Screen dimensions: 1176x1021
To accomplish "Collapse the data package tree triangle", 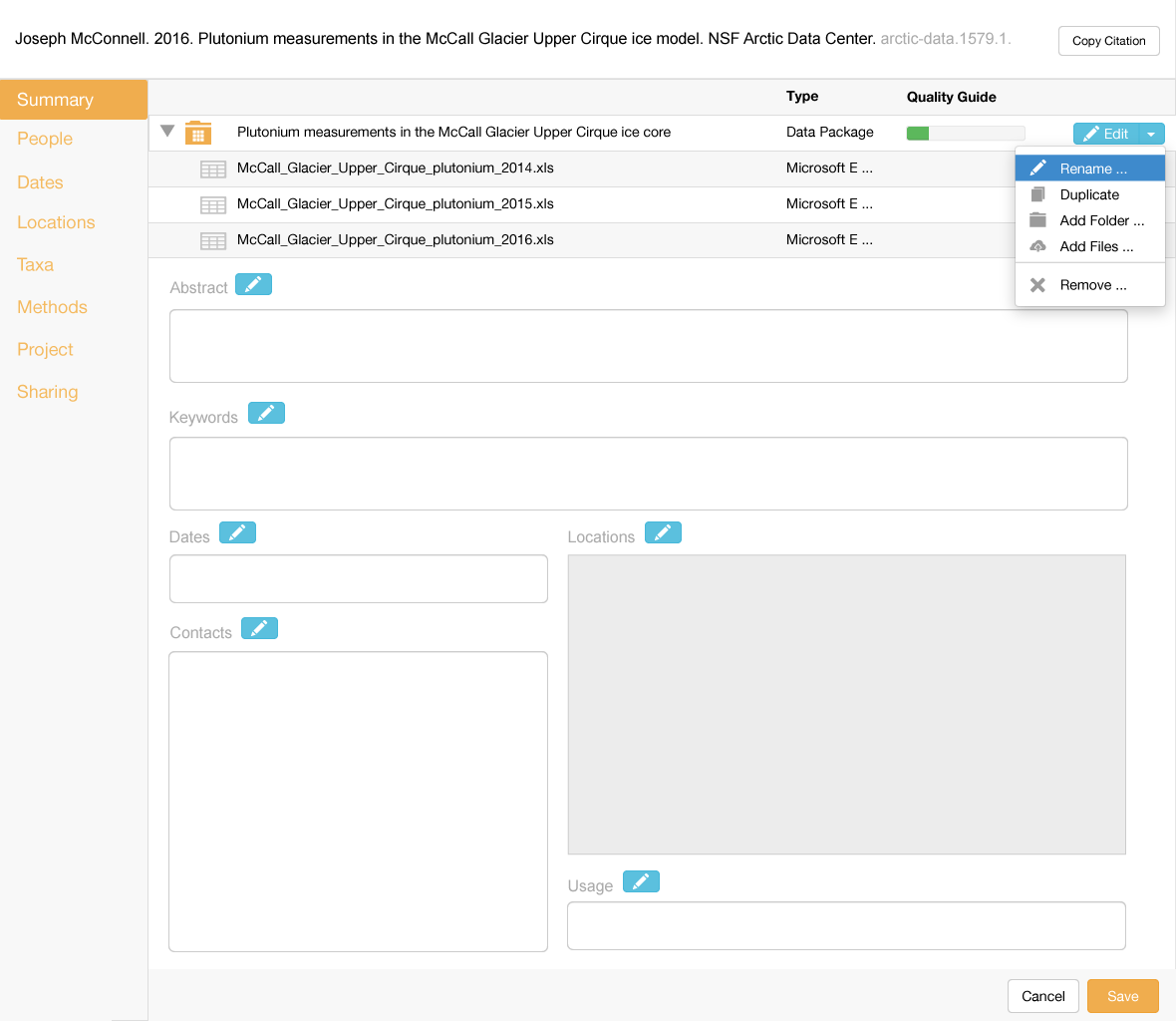I will click(x=167, y=132).
